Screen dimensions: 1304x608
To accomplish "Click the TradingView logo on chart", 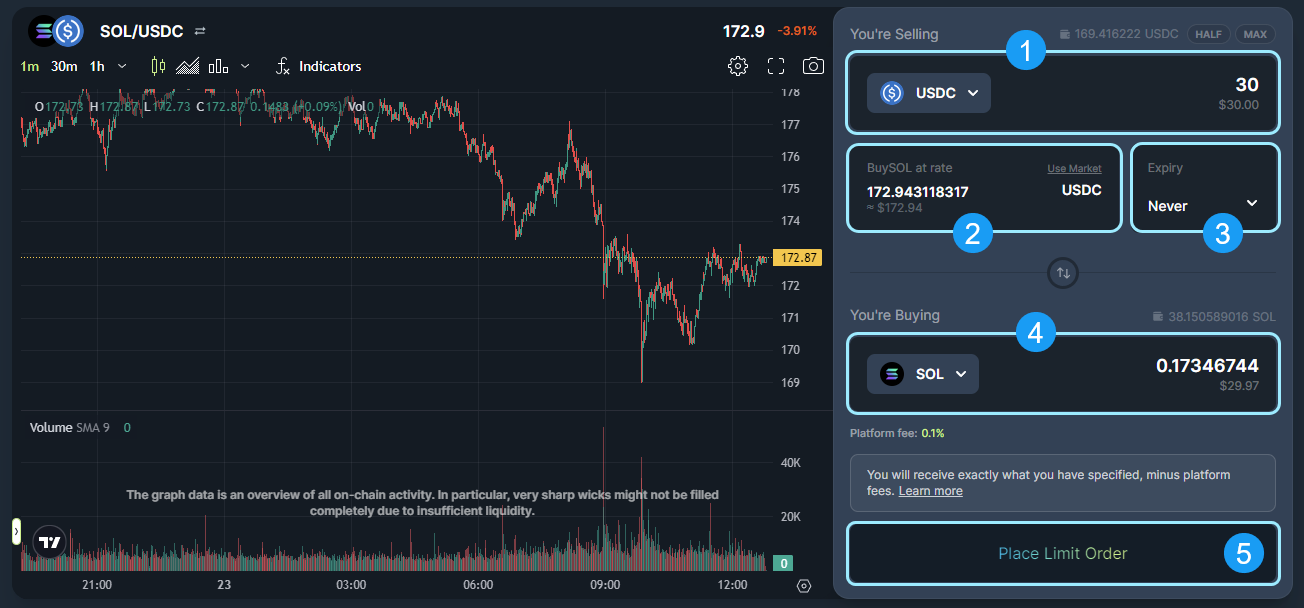I will click(x=48, y=543).
